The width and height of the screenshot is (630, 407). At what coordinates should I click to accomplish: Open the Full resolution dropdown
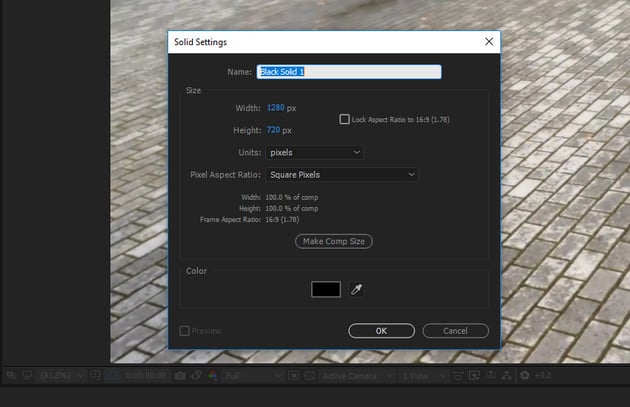pos(252,376)
